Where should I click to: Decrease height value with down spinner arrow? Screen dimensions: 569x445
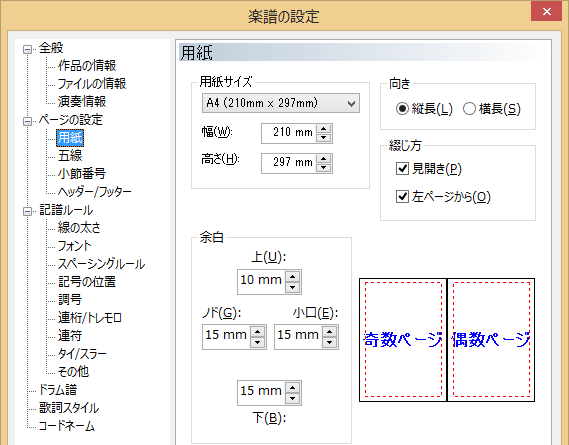pyautogui.click(x=323, y=167)
